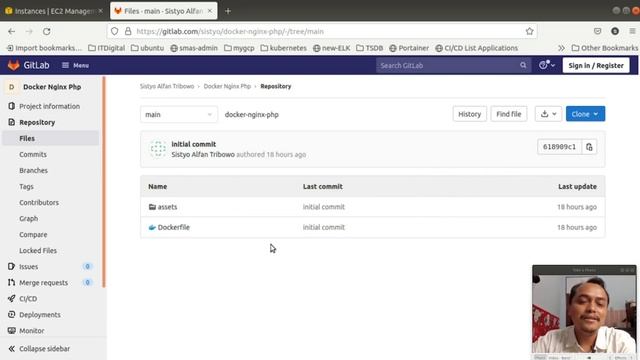Click the browser forward arrow
The height and width of the screenshot is (360, 640).
coord(29,31)
